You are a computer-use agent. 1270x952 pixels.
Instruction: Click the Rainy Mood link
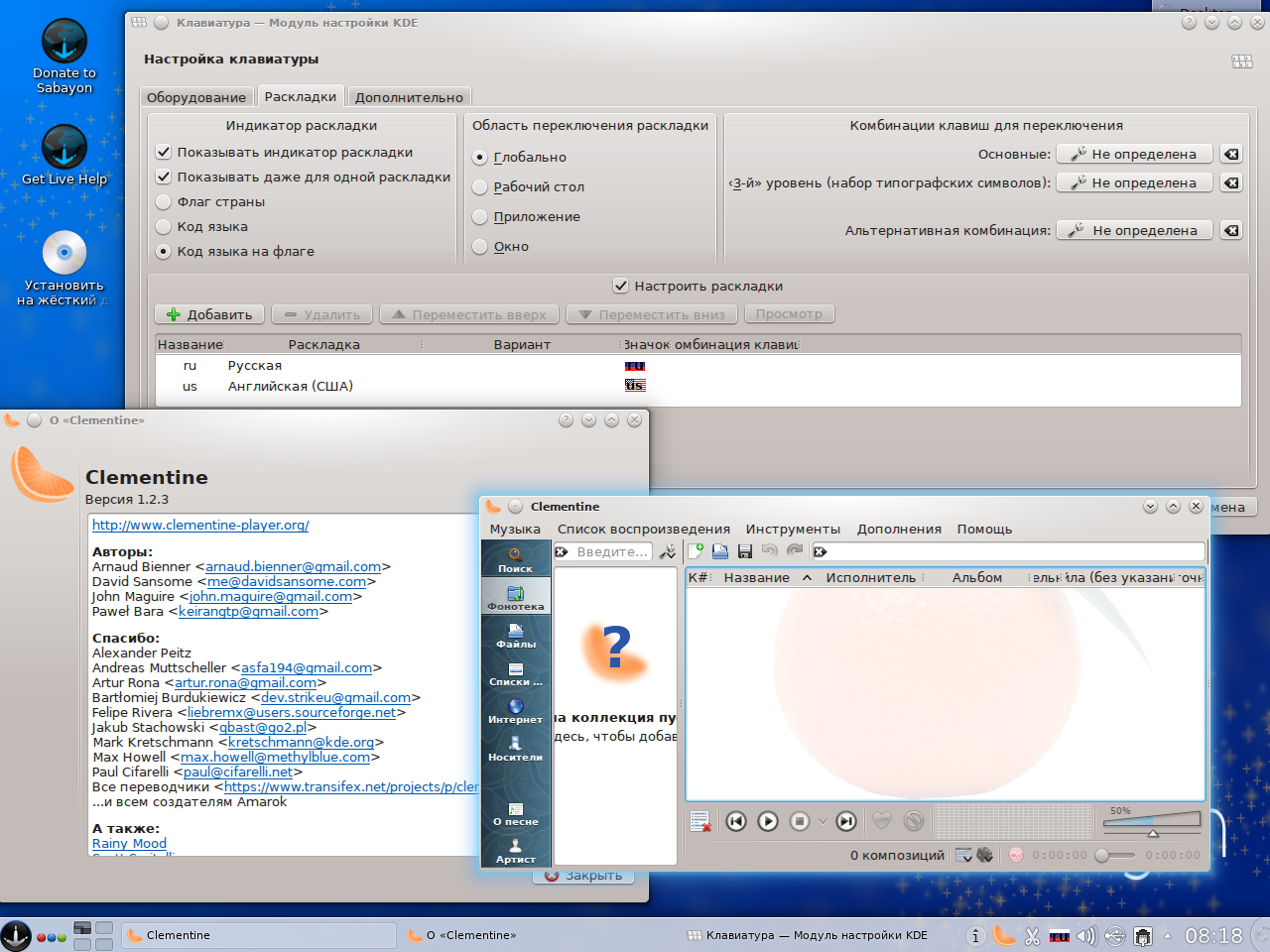129,844
